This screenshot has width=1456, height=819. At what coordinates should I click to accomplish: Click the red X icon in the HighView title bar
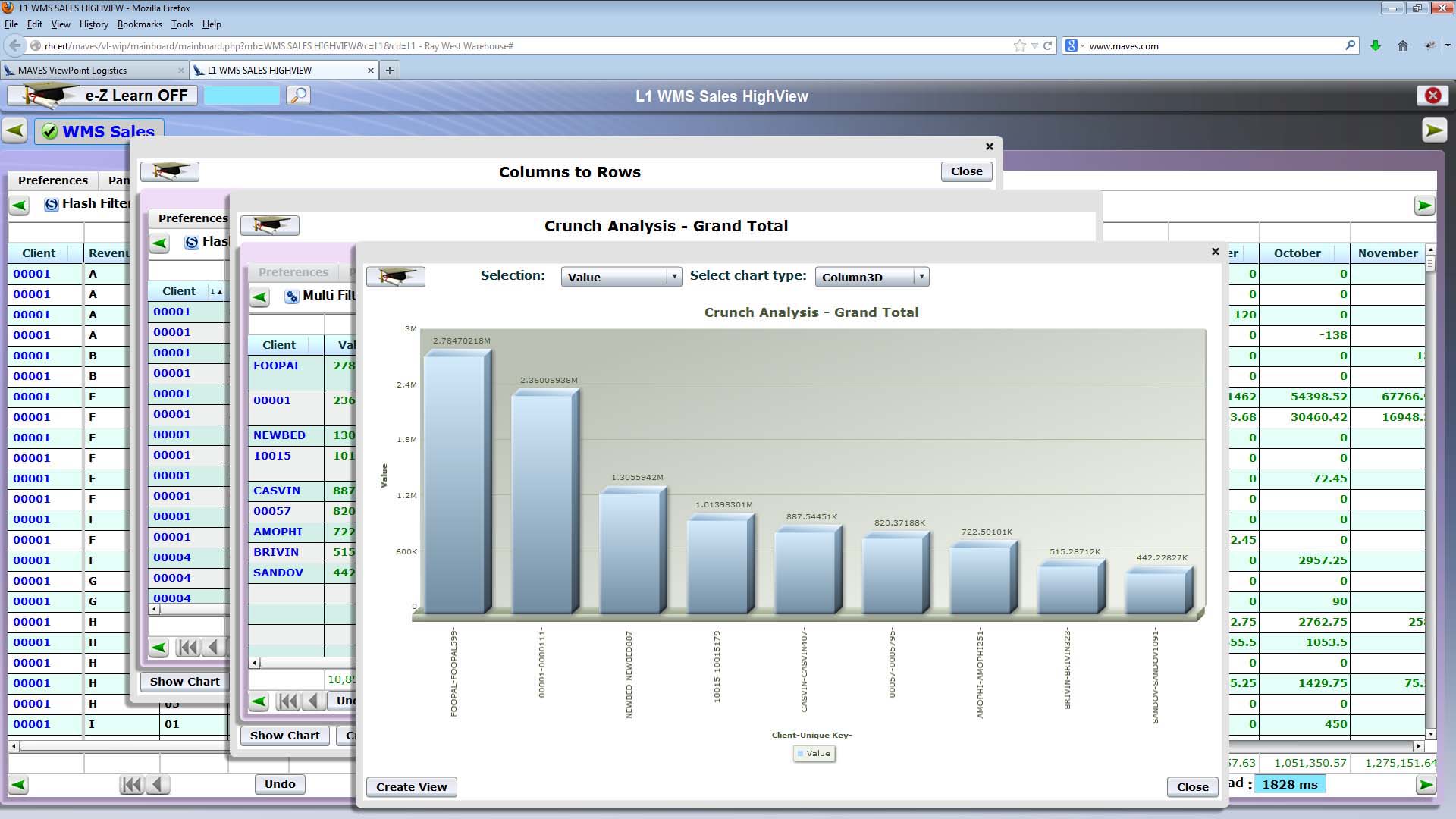tap(1432, 96)
